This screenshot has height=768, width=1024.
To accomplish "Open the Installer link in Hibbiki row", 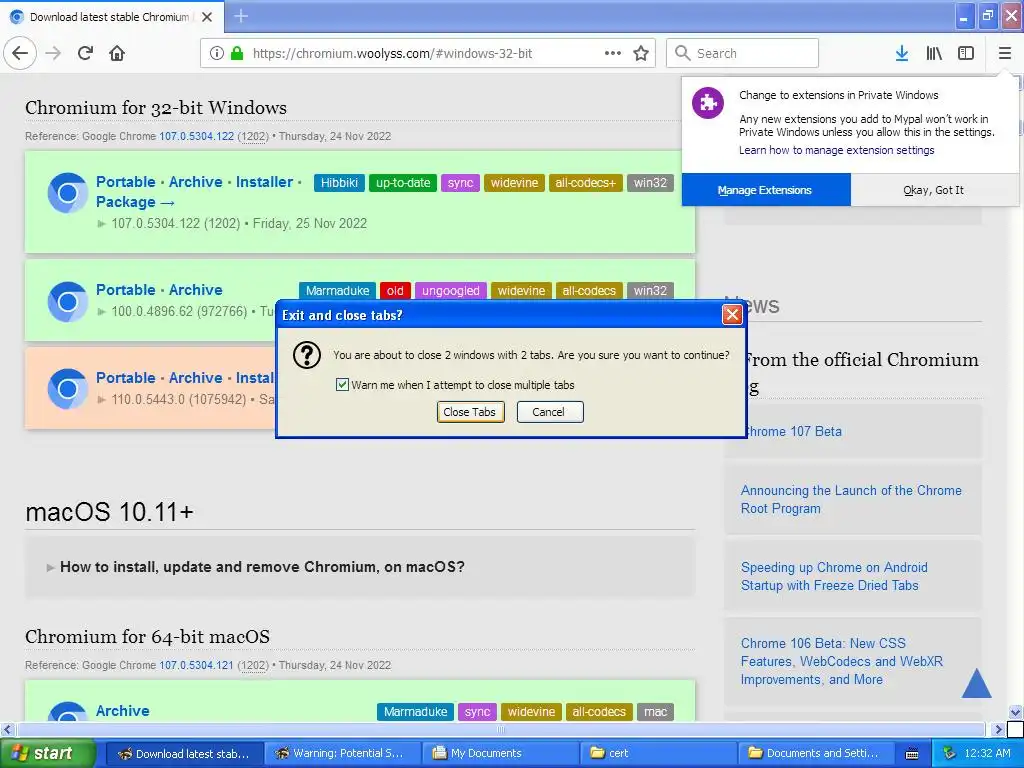I will [x=264, y=182].
